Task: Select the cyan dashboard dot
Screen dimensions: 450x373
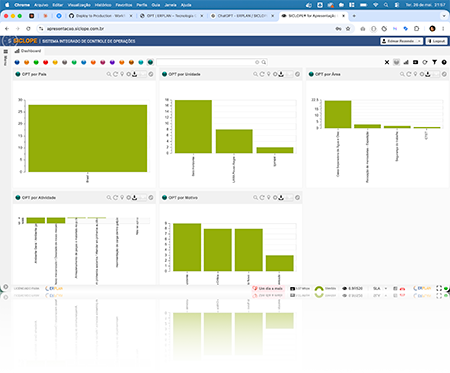Action: tap(141, 62)
